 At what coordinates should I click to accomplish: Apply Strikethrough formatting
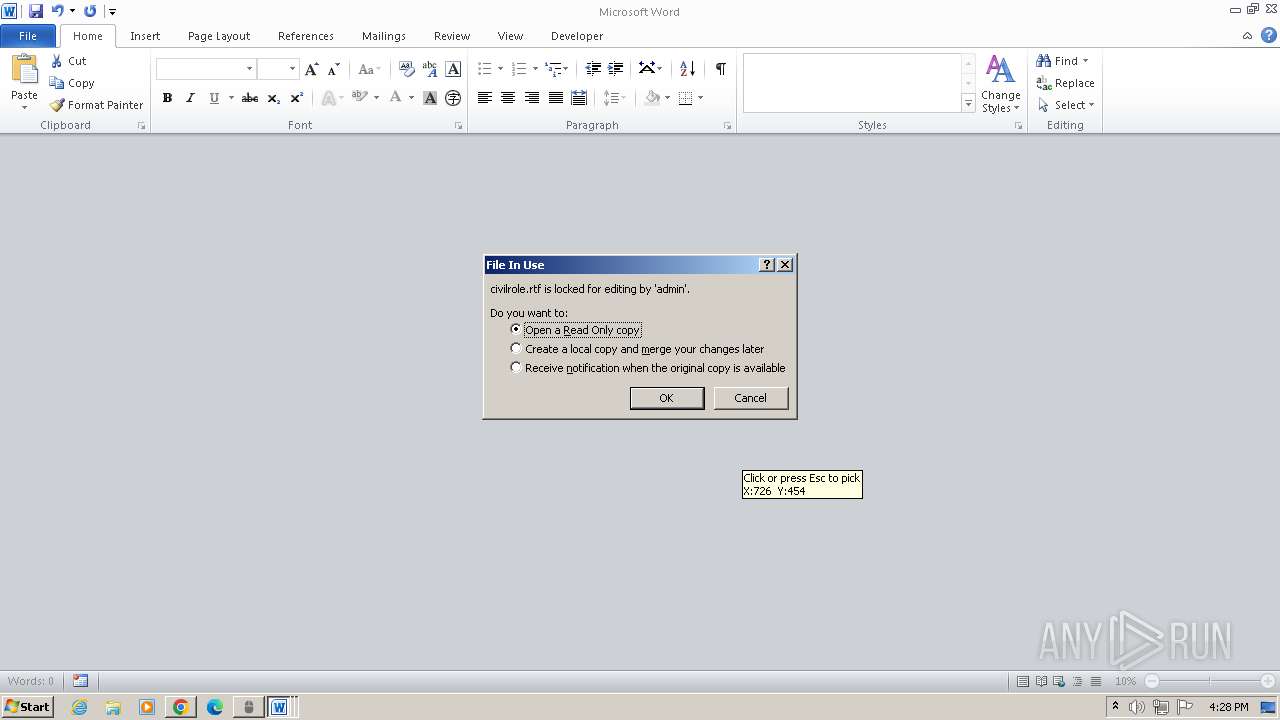[x=250, y=98]
